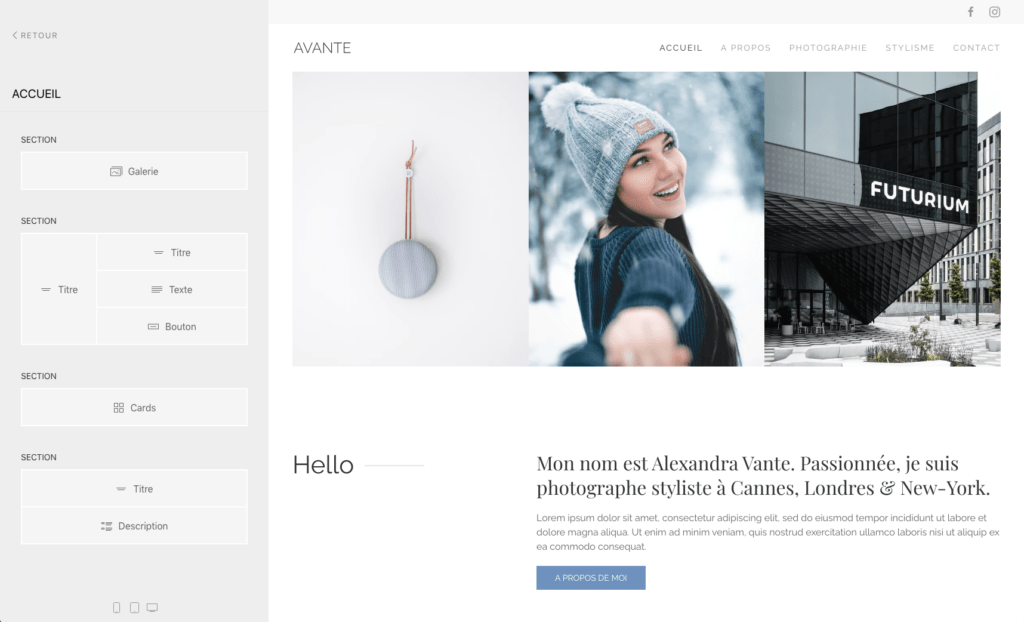The image size is (1024, 622).
Task: Select the Description element block
Action: (134, 526)
